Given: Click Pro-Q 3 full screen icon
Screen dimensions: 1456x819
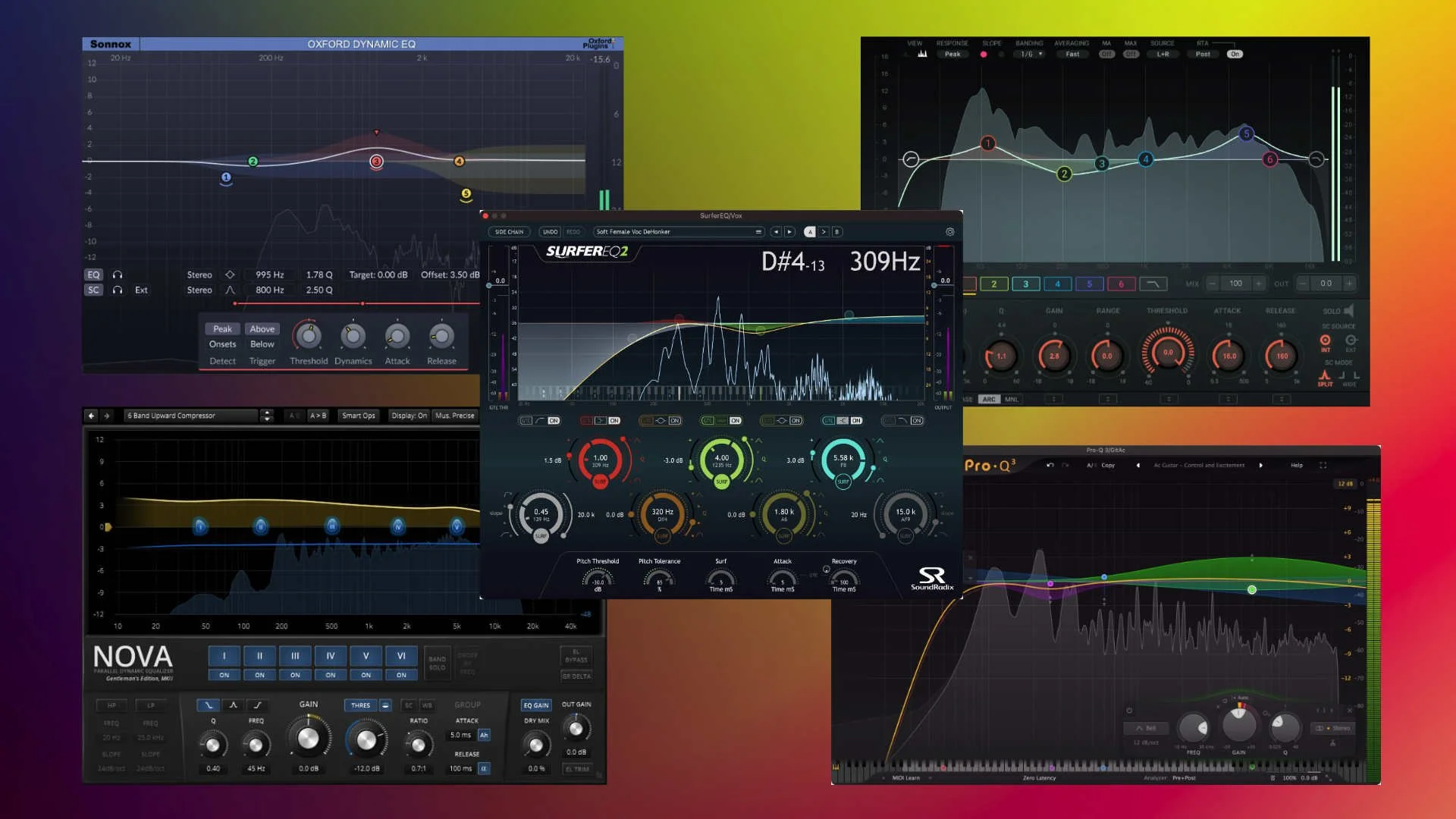Looking at the screenshot, I should pyautogui.click(x=1323, y=465).
